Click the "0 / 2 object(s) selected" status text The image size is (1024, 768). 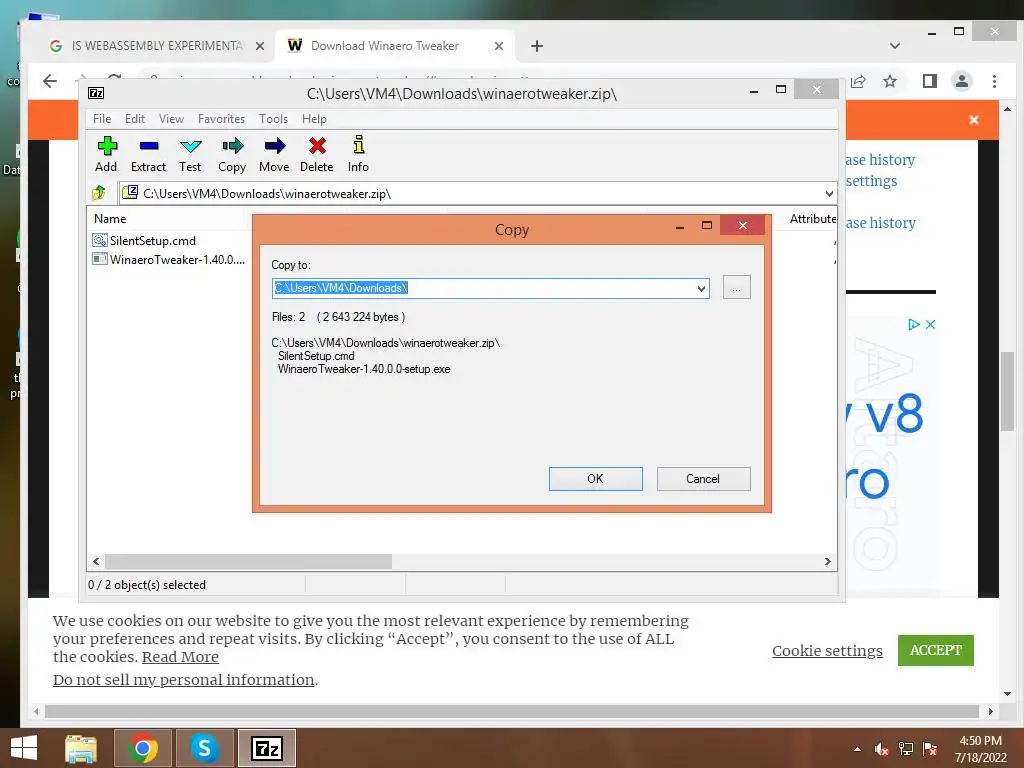147,585
